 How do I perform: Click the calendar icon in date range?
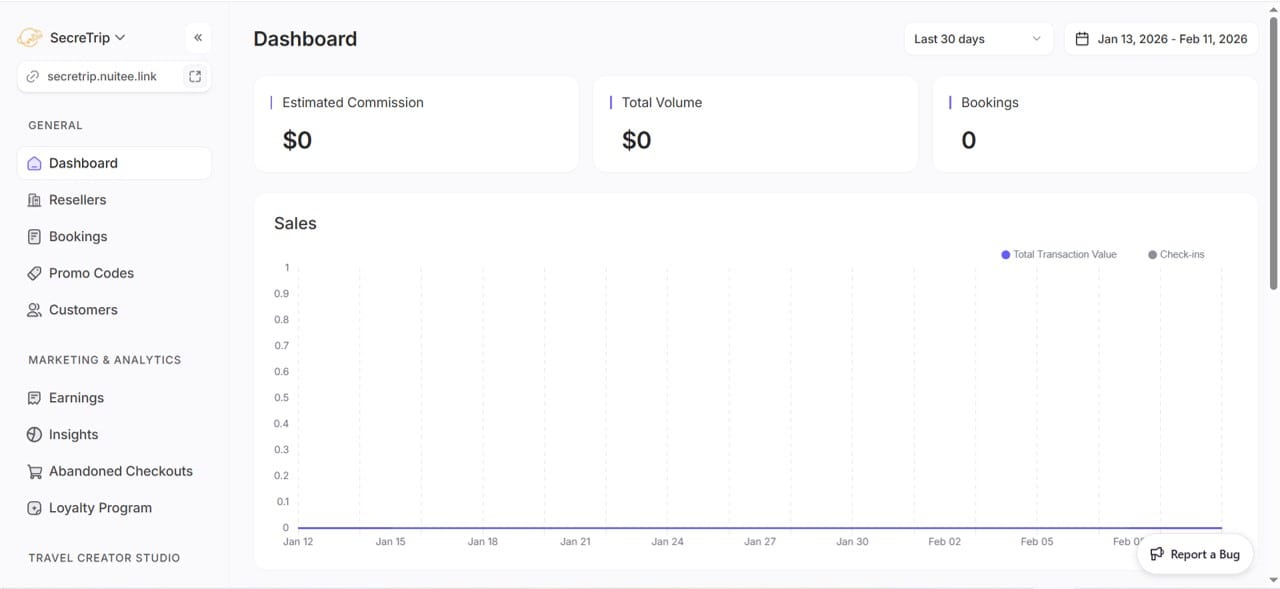click(x=1081, y=39)
